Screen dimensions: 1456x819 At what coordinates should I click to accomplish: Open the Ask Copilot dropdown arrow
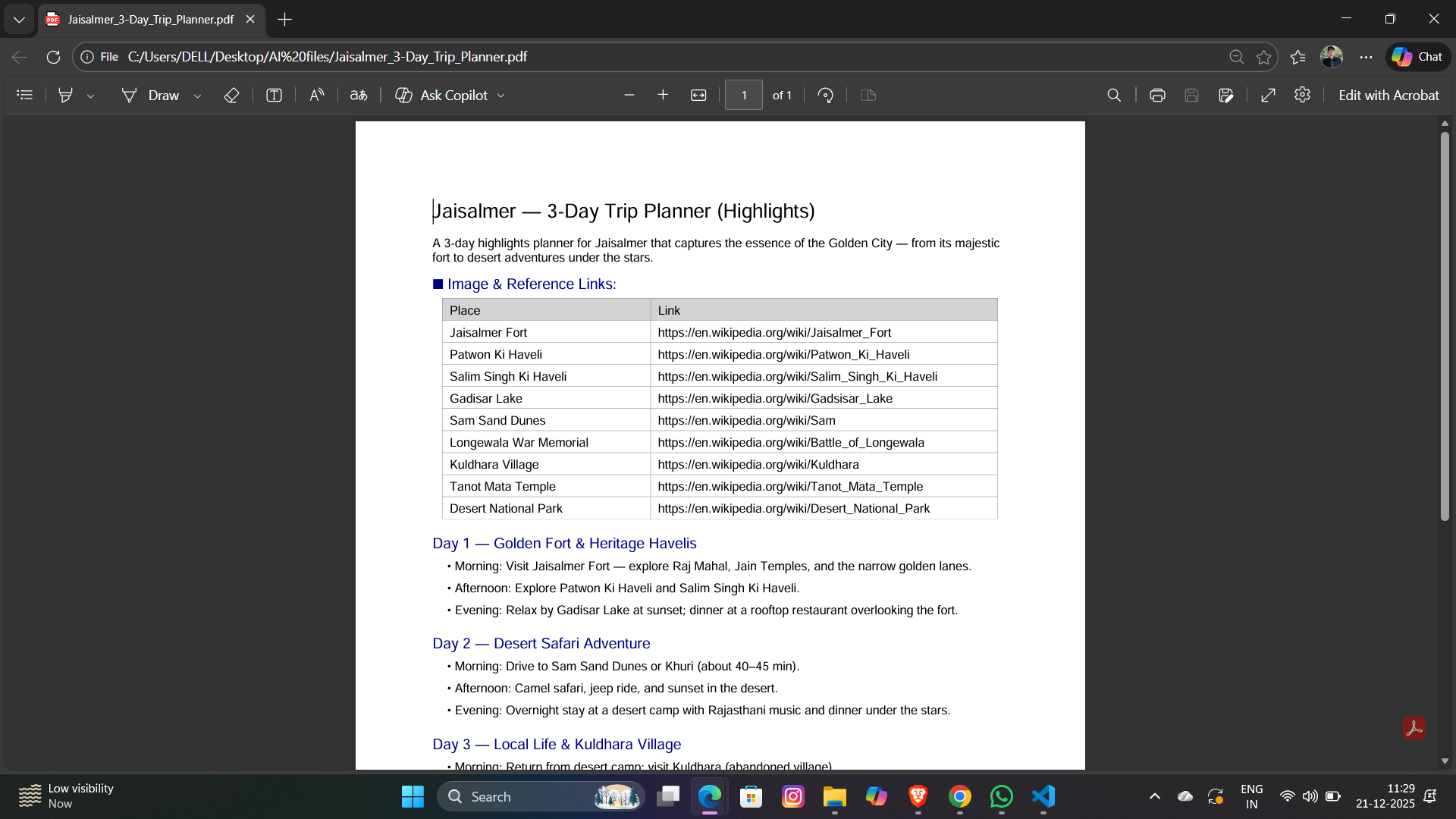click(501, 96)
